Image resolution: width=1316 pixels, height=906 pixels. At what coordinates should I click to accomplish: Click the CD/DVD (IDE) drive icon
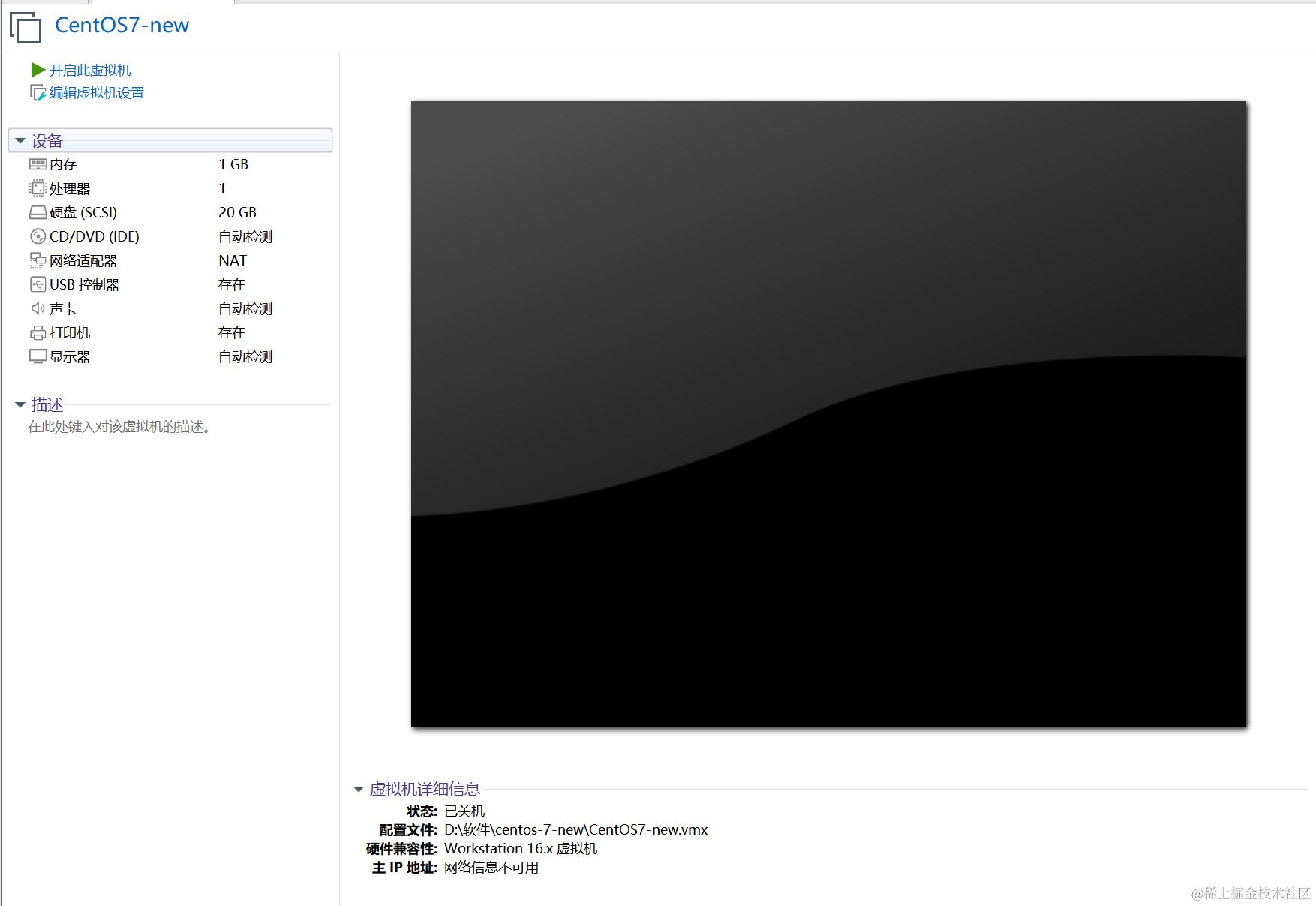coord(38,236)
